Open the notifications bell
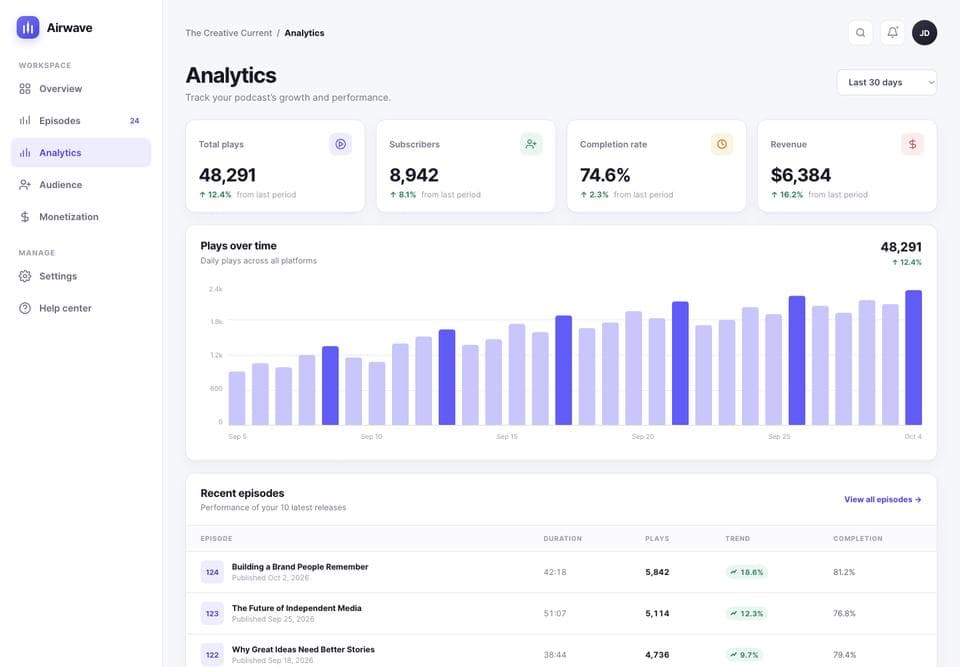The height and width of the screenshot is (667, 960). 893,33
